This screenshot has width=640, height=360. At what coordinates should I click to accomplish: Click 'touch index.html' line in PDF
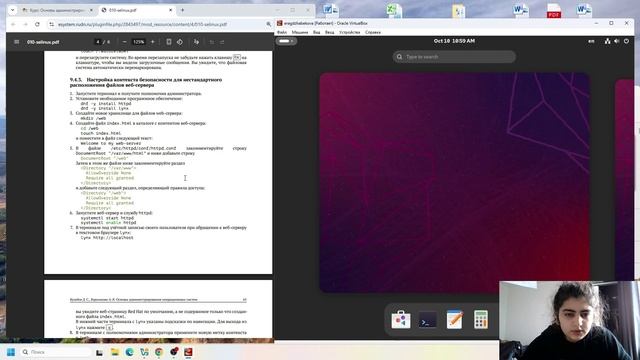[101, 133]
